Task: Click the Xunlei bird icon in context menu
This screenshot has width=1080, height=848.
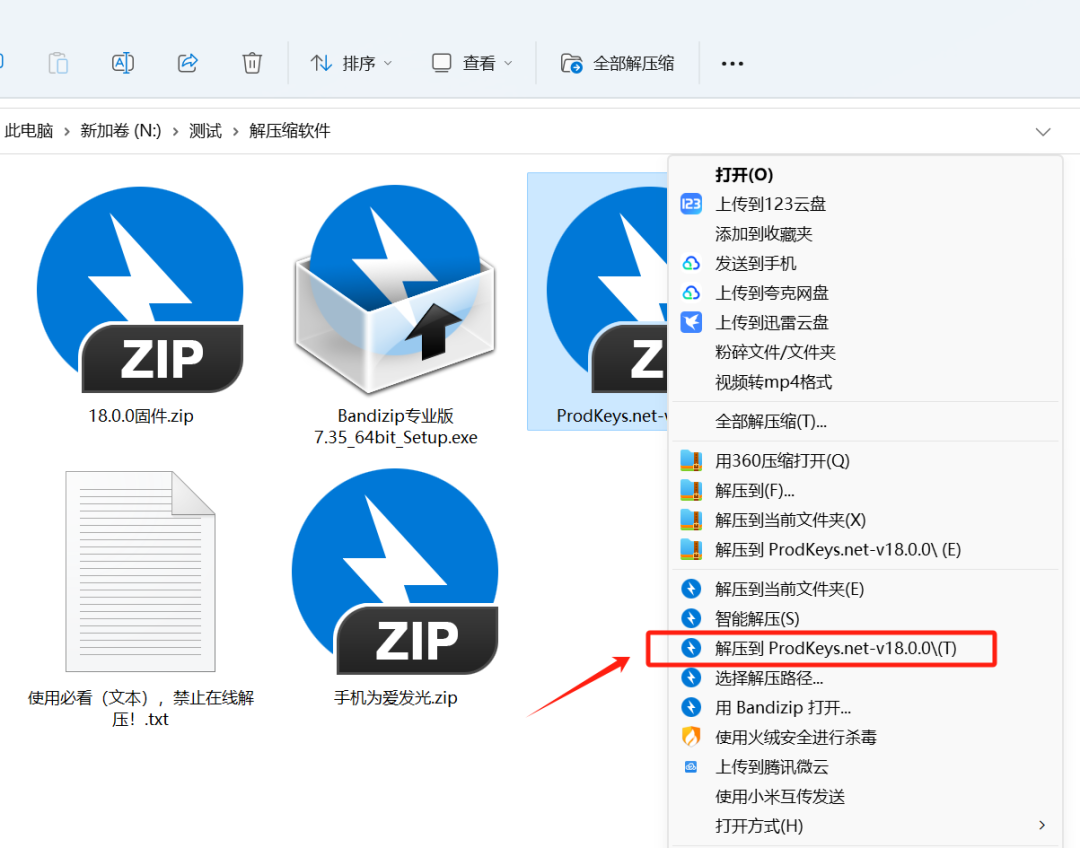Action: 691,322
